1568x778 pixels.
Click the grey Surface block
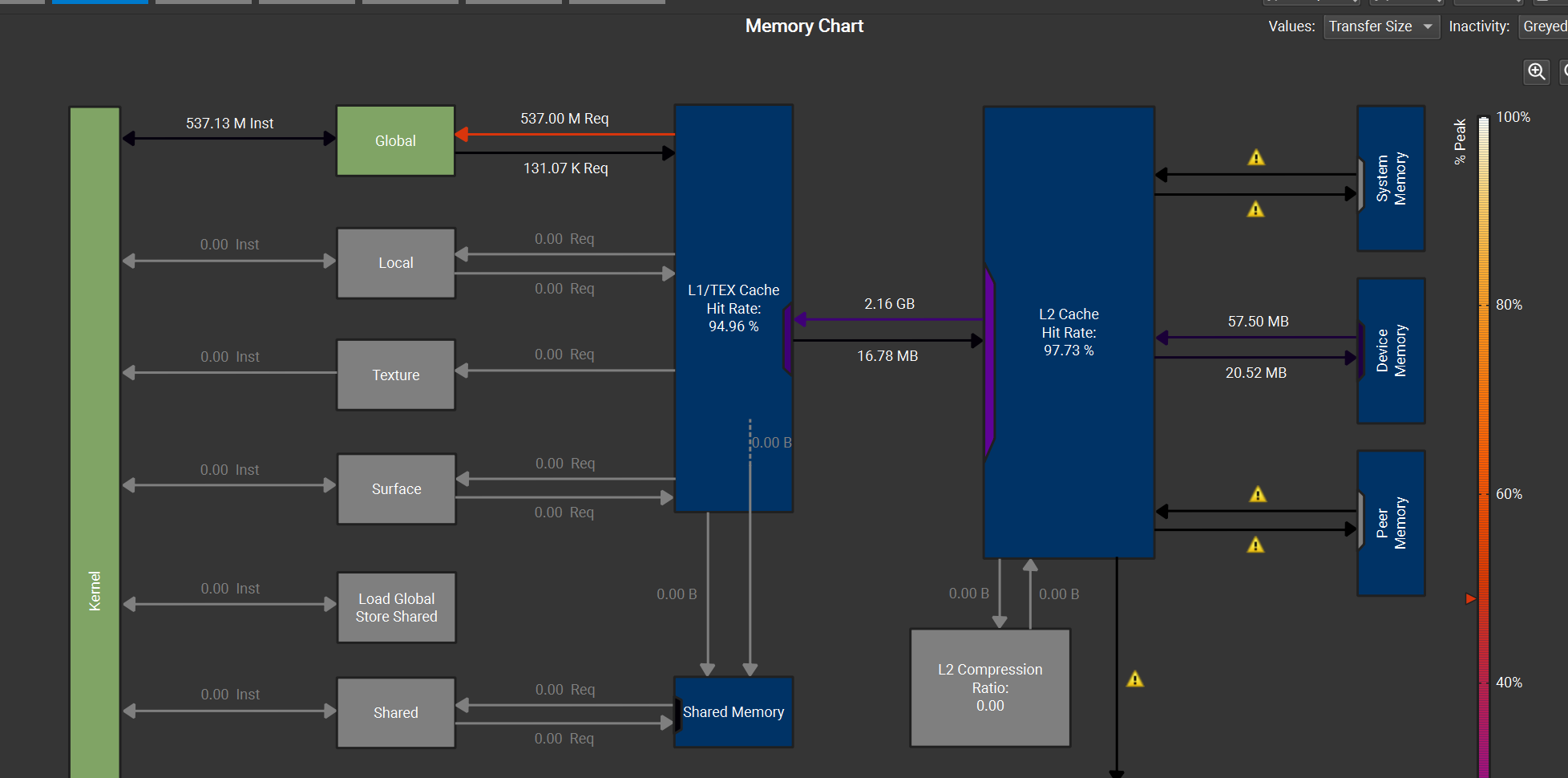pyautogui.click(x=397, y=488)
